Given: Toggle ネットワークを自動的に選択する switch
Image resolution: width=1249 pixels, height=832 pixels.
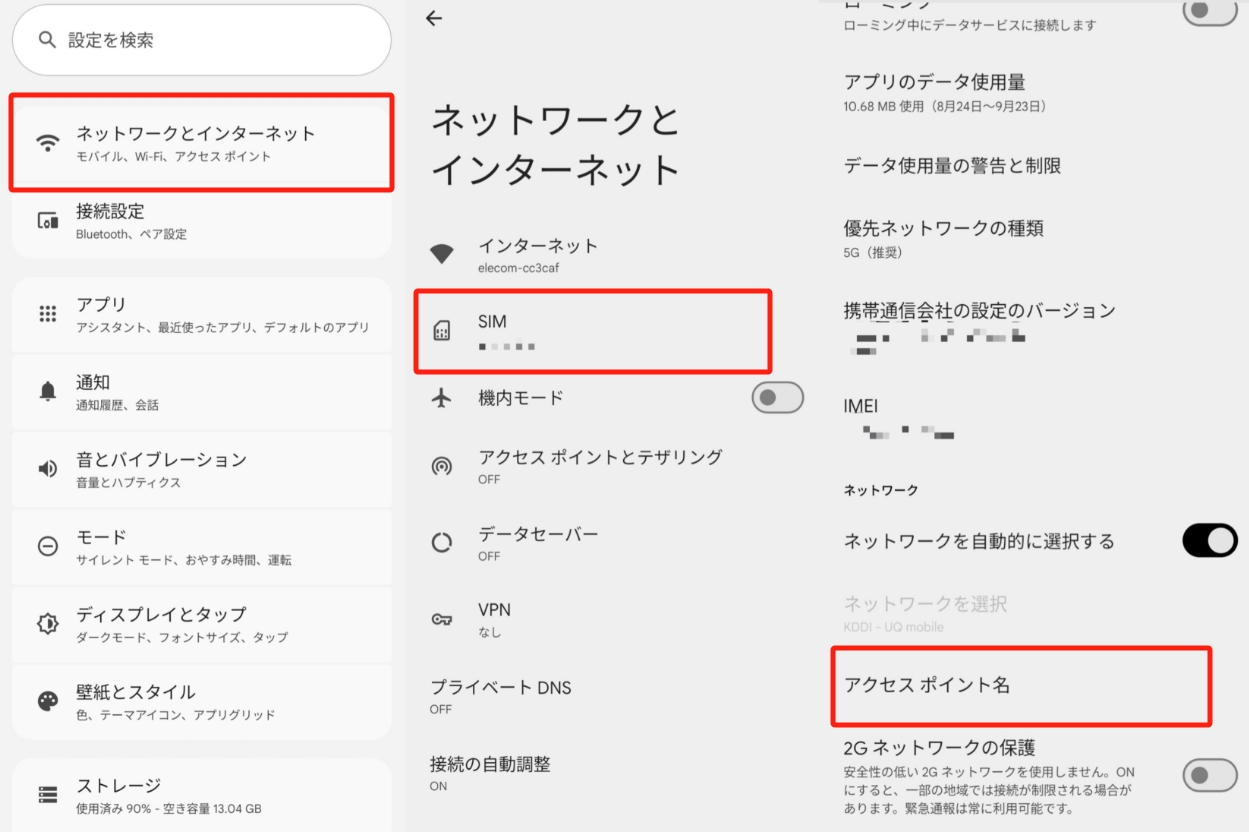Looking at the screenshot, I should click(1210, 541).
